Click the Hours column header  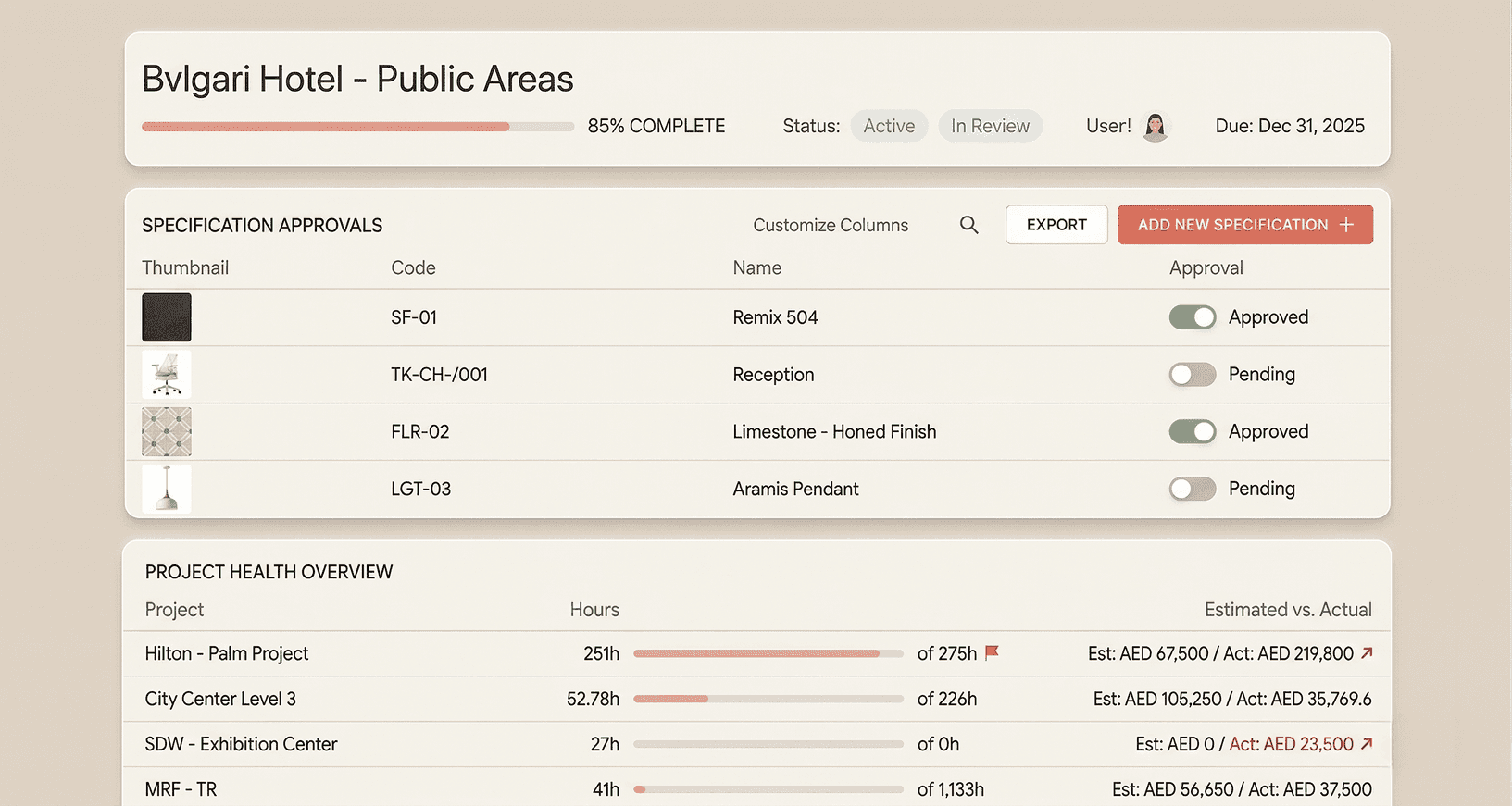594,610
